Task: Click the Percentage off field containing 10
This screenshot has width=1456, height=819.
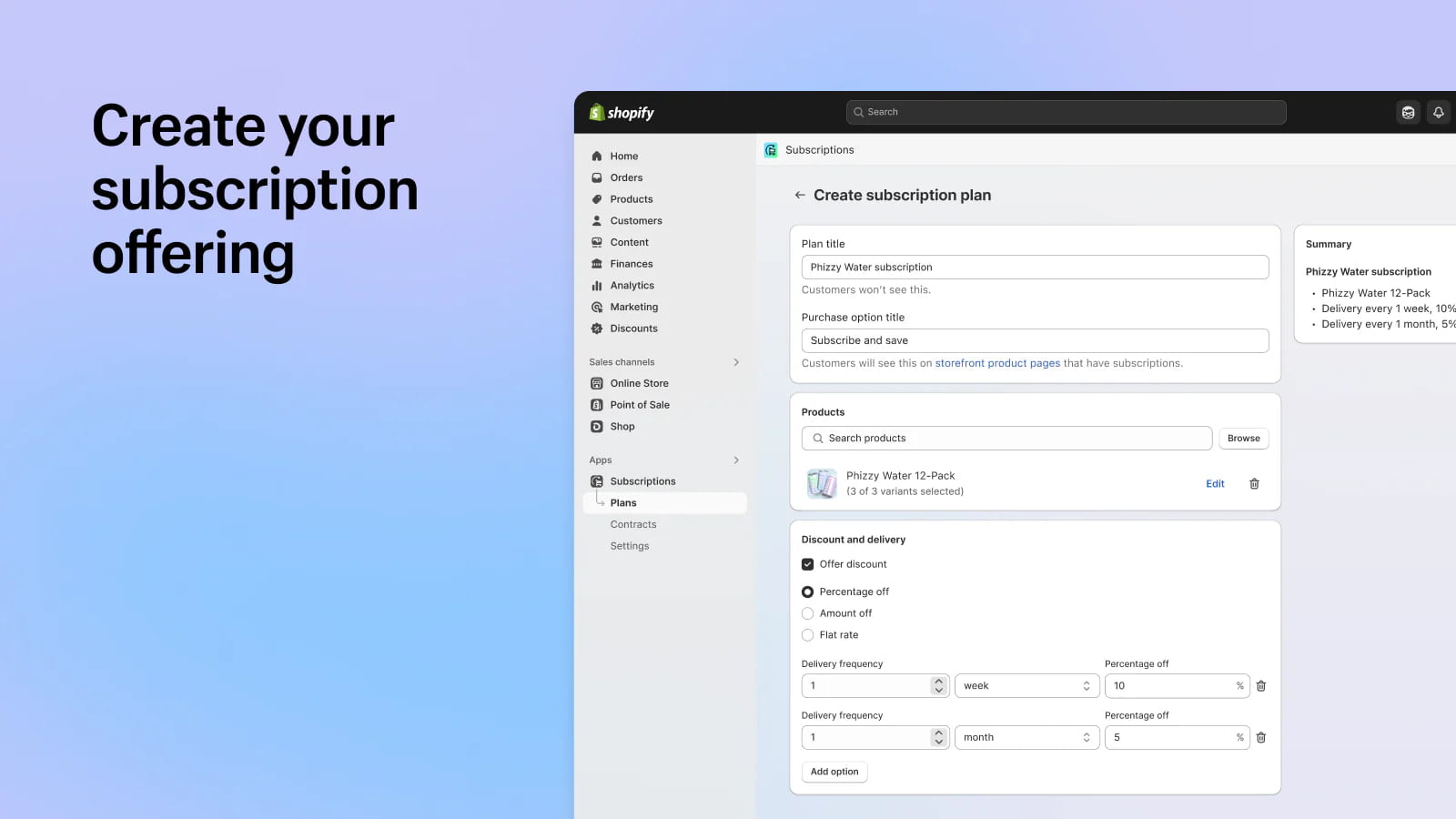Action: 1177,686
